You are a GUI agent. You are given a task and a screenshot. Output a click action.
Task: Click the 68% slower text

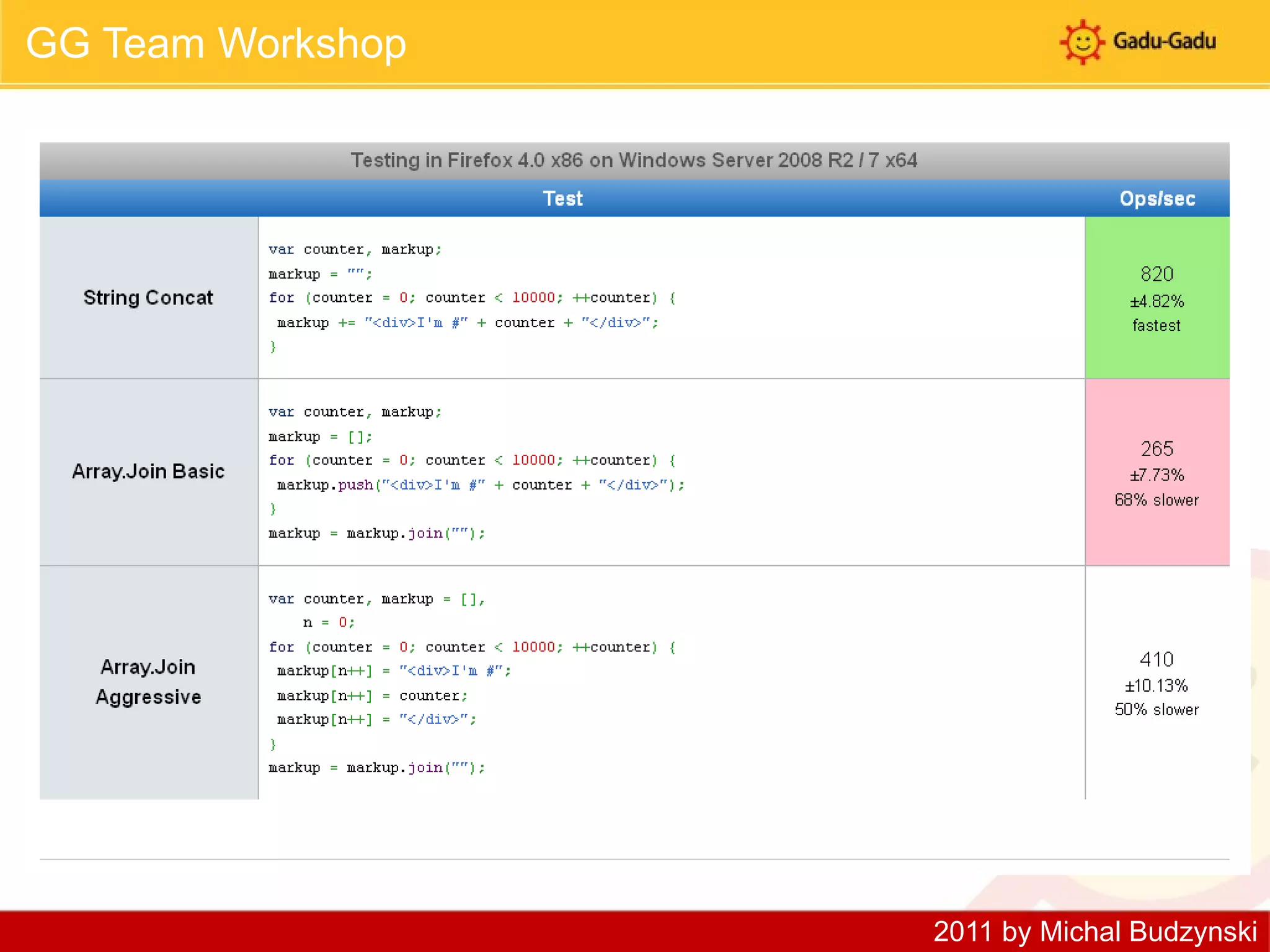[x=1157, y=500]
